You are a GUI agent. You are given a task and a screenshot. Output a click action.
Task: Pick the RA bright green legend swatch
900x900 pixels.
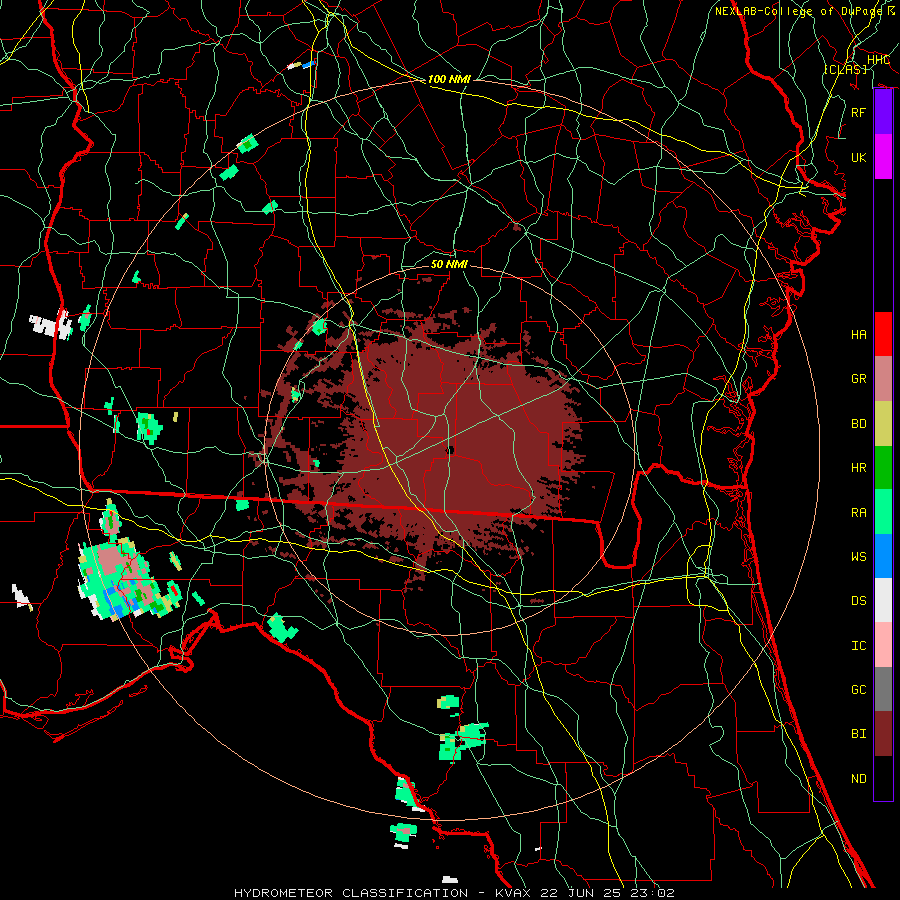[x=883, y=512]
